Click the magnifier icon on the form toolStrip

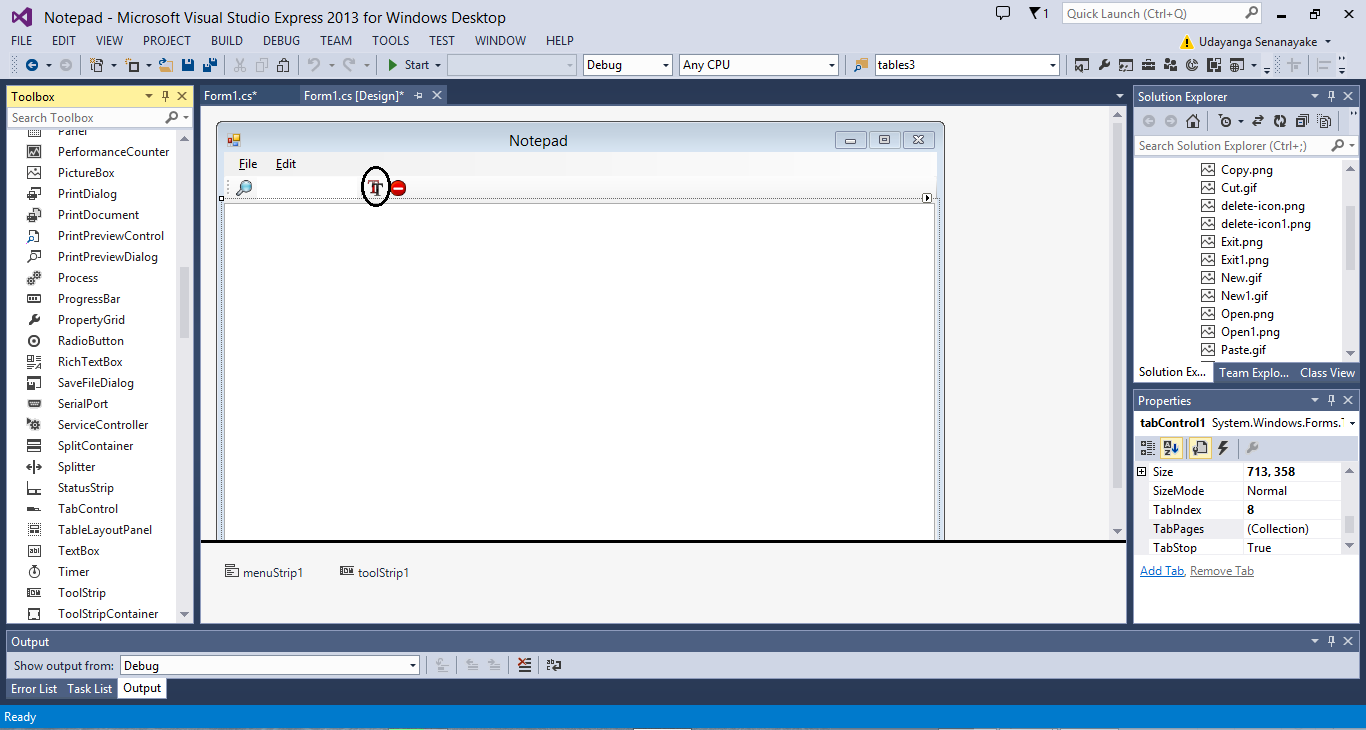click(x=244, y=187)
